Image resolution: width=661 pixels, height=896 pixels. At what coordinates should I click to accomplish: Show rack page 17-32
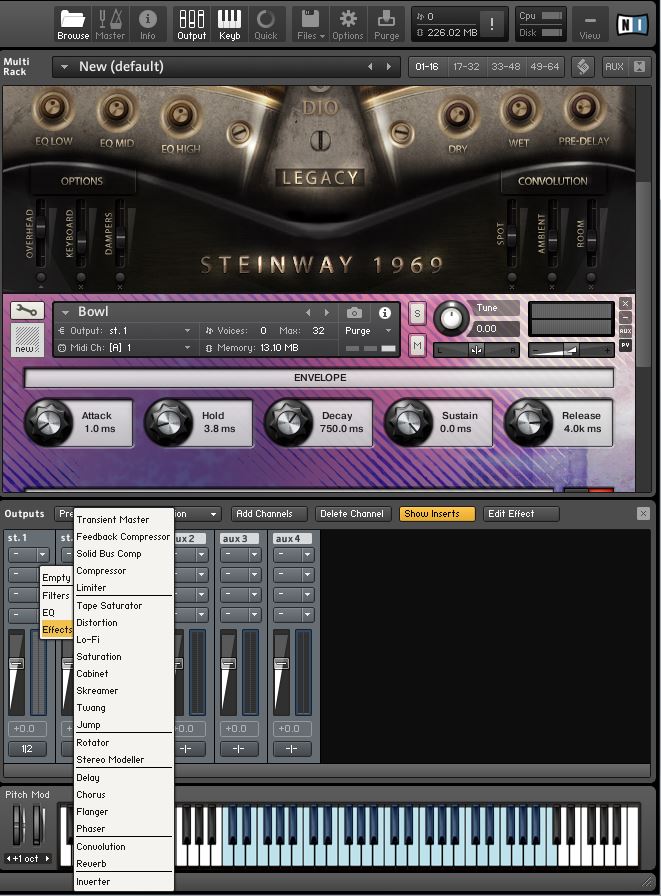click(466, 67)
